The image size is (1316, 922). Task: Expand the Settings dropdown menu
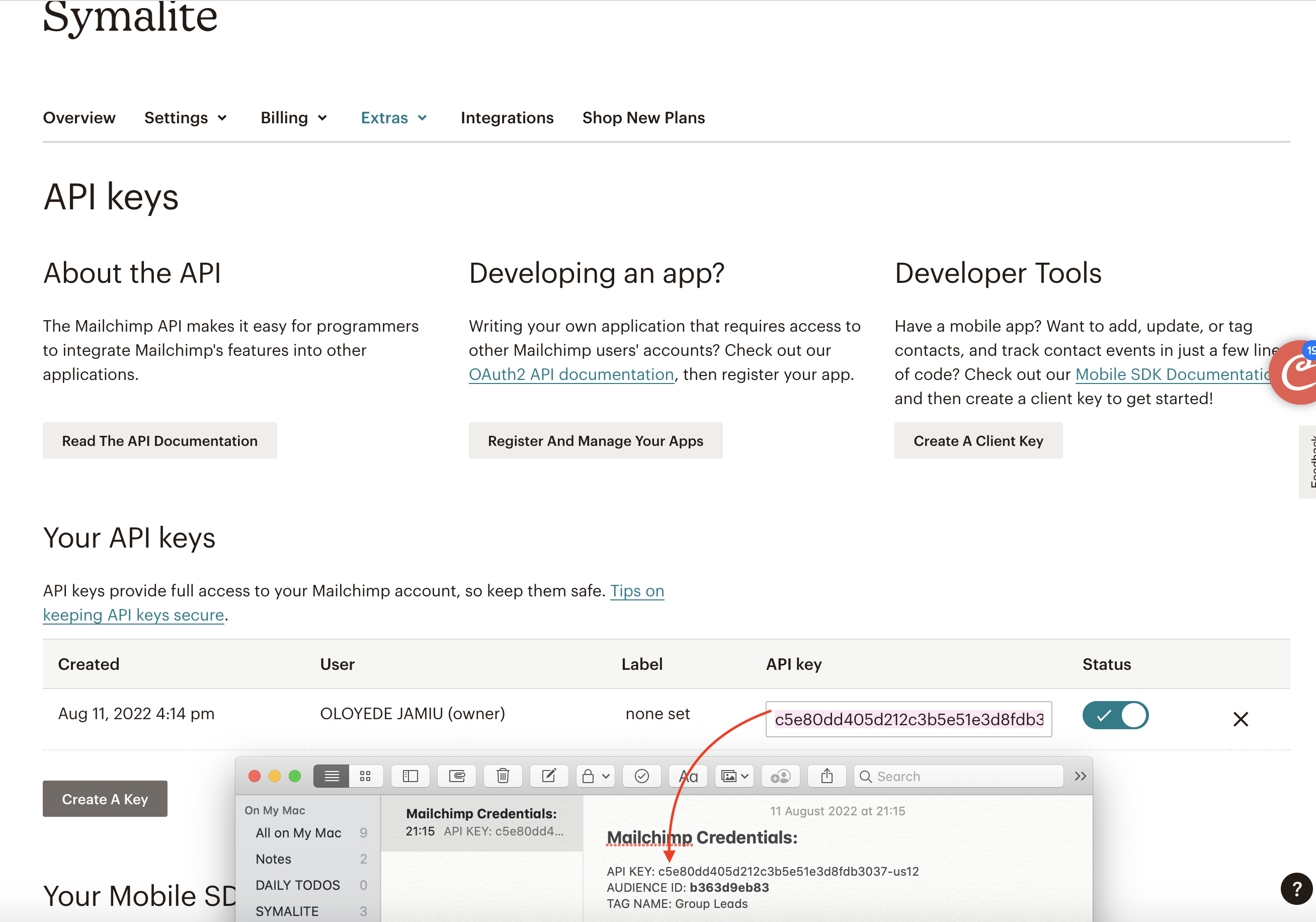click(186, 118)
